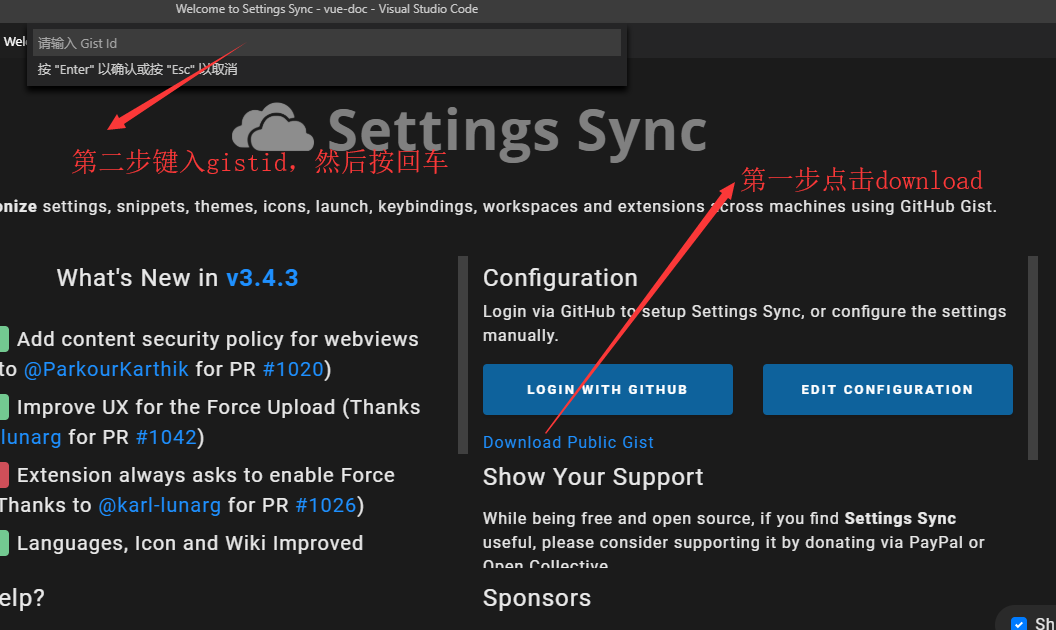Focus the Gist Id input box
The image size is (1056, 630).
point(327,43)
